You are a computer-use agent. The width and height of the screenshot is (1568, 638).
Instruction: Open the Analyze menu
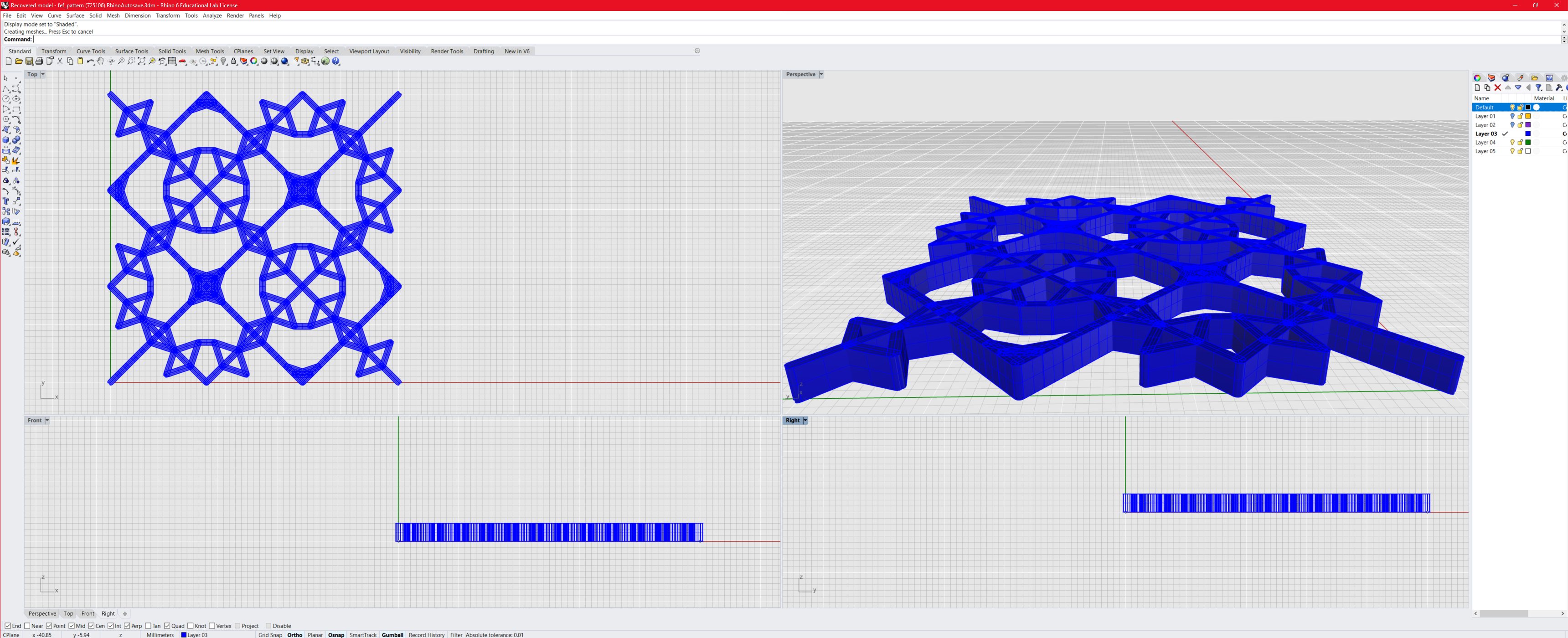(212, 16)
